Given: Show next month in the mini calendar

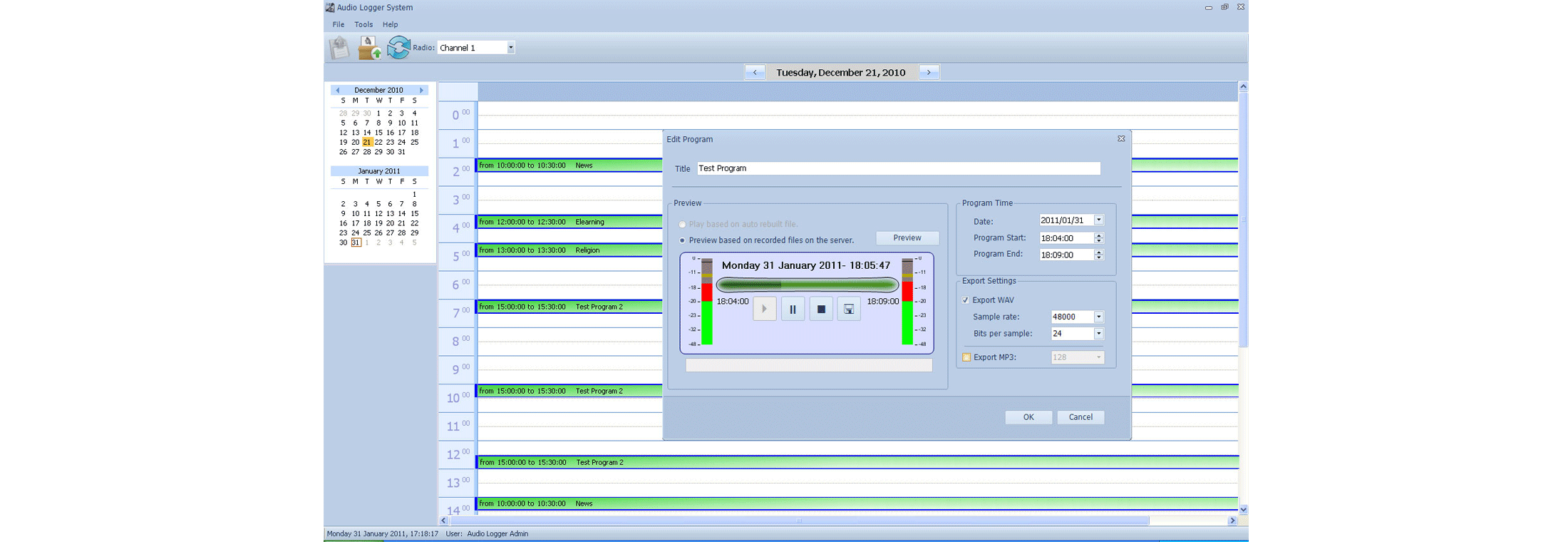Looking at the screenshot, I should tap(421, 91).
